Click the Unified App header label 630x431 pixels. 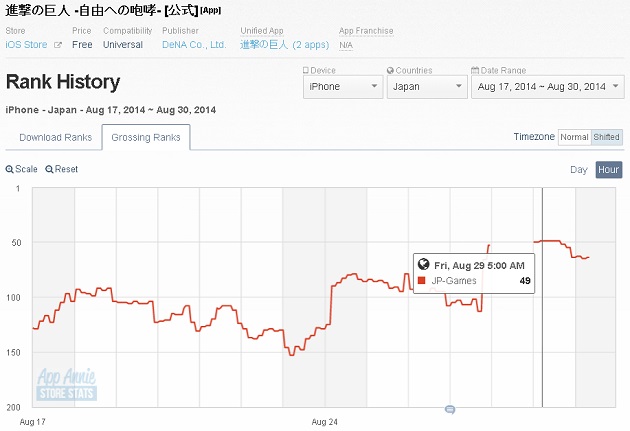click(x=262, y=31)
